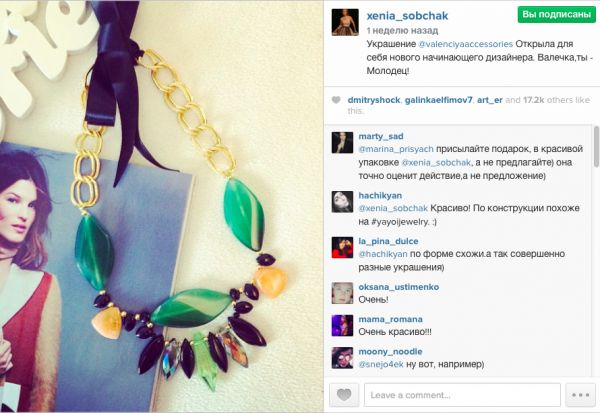The width and height of the screenshot is (600, 413).
Task: Open mama_romana commenter avatar
Action: (x=342, y=325)
